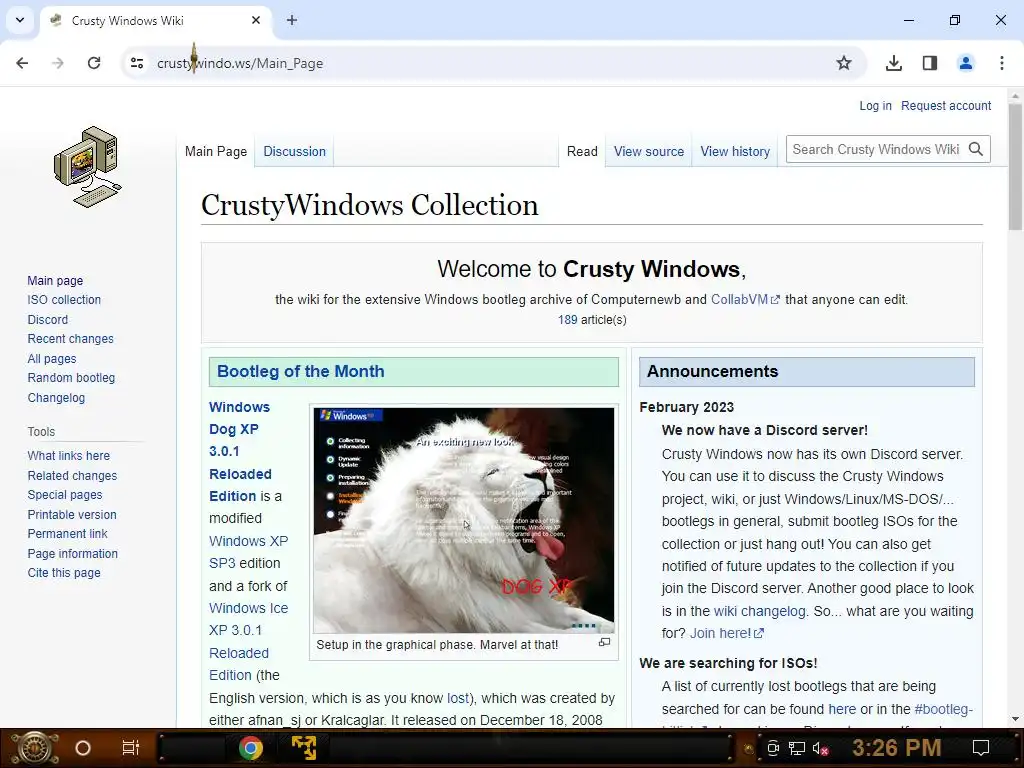
Task: Open the View source tab
Action: click(648, 152)
